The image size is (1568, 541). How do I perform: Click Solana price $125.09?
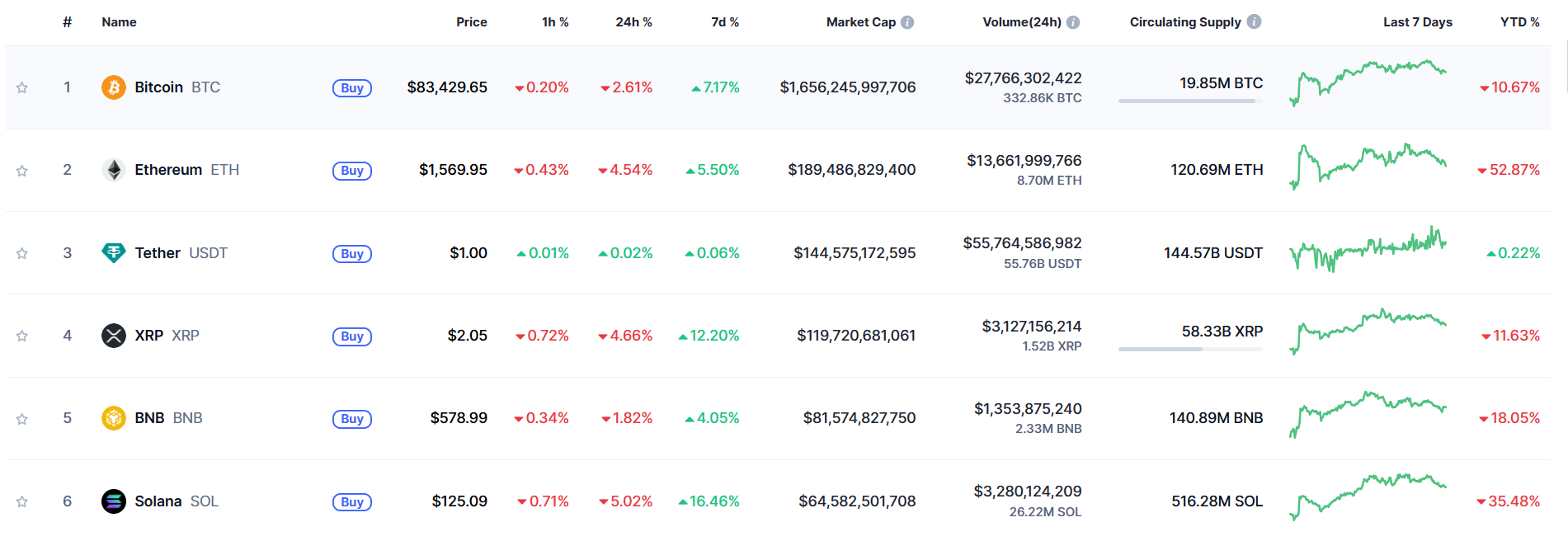pyautogui.click(x=459, y=501)
